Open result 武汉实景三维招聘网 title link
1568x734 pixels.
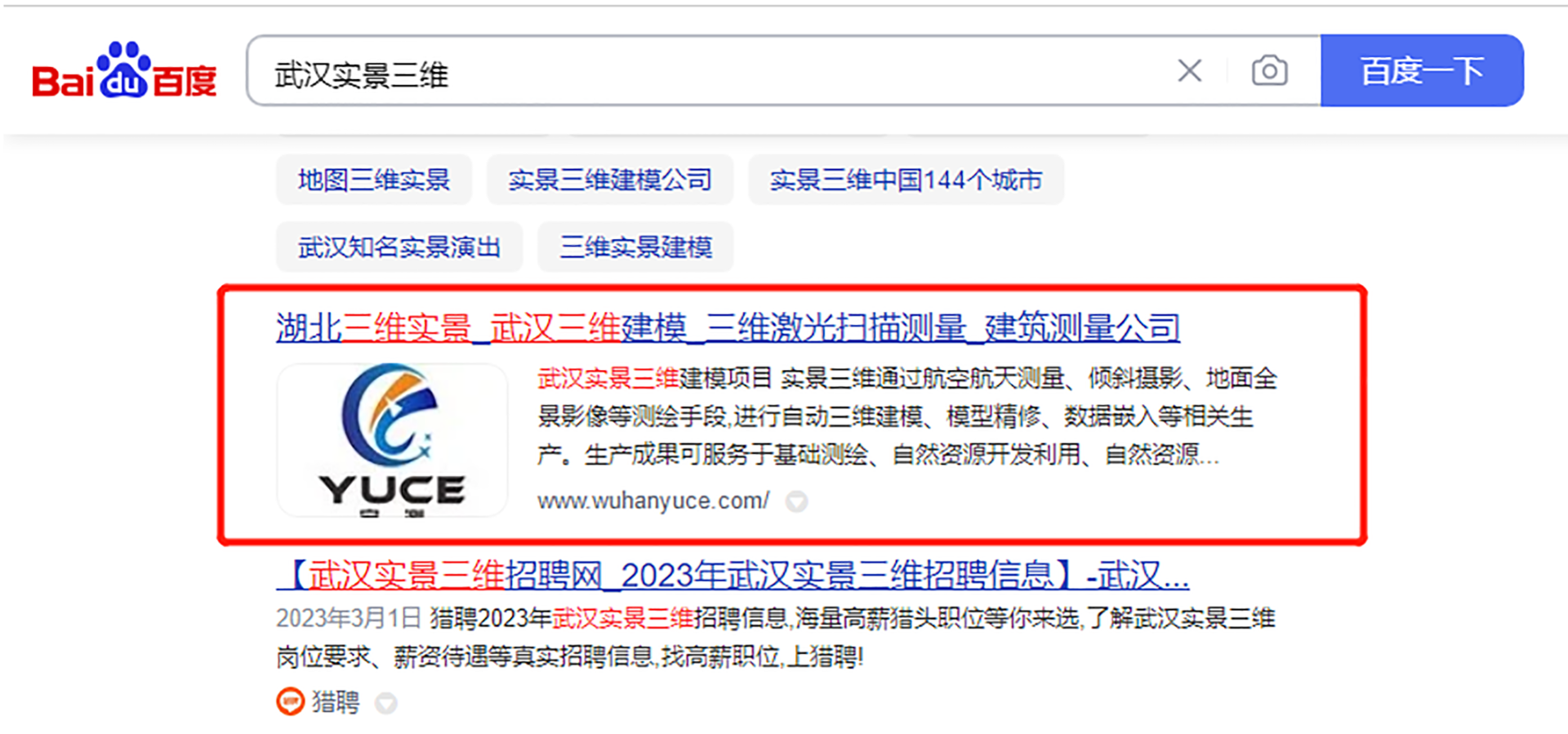click(x=732, y=576)
